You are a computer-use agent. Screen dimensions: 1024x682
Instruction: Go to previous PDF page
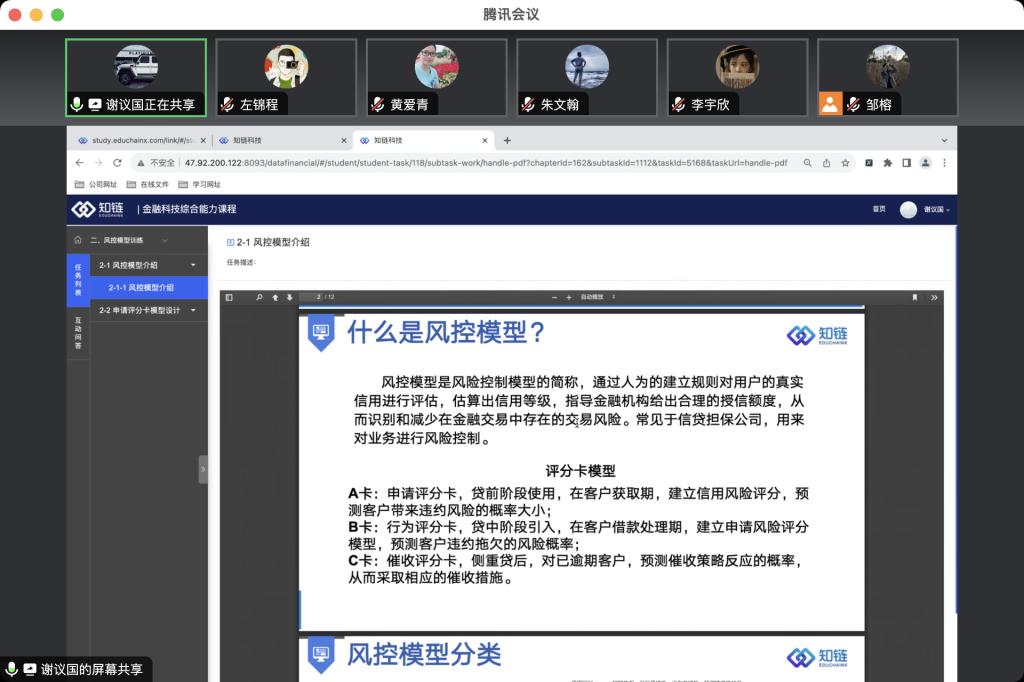[275, 297]
